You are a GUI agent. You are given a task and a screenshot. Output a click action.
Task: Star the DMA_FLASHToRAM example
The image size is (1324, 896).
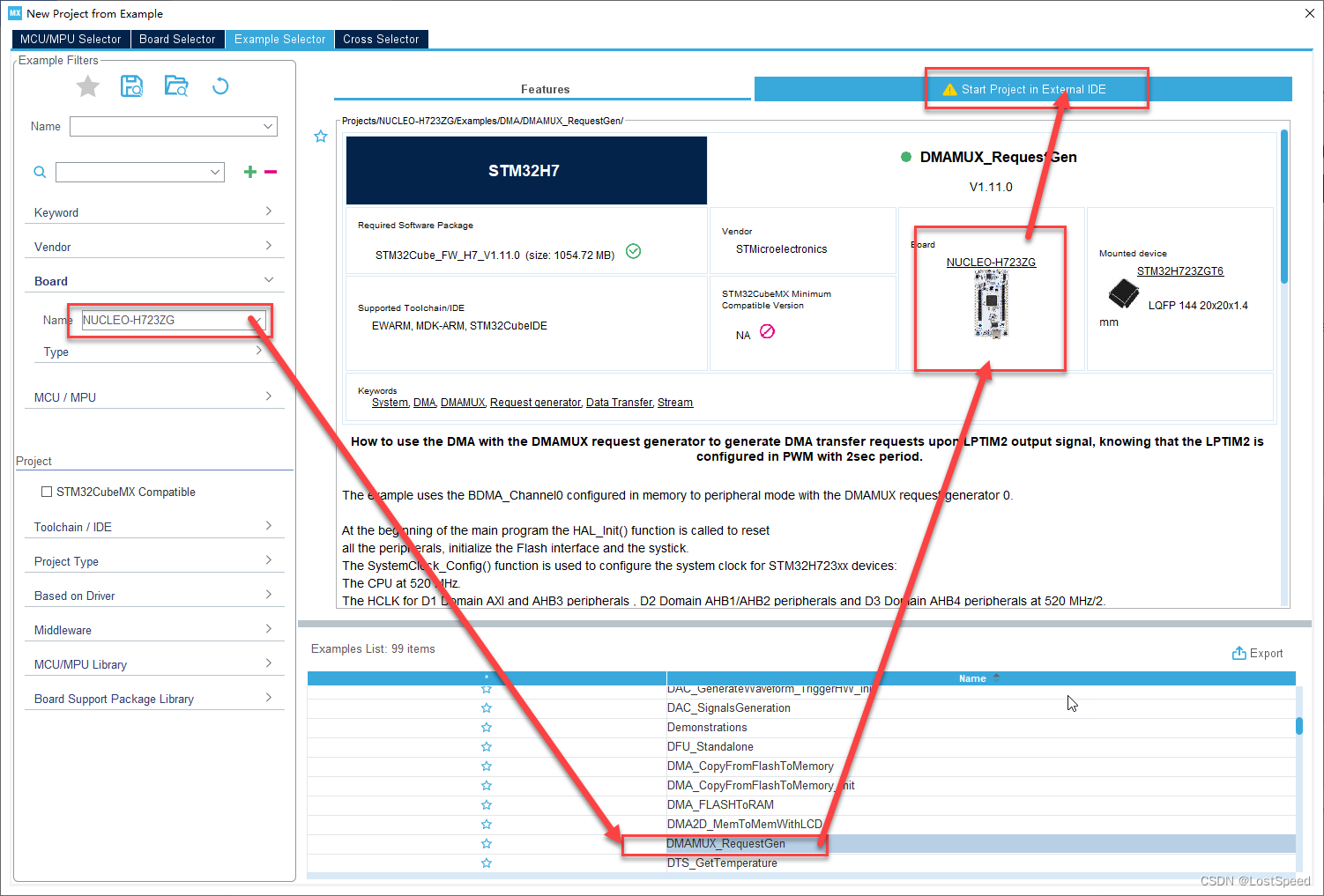pyautogui.click(x=487, y=804)
